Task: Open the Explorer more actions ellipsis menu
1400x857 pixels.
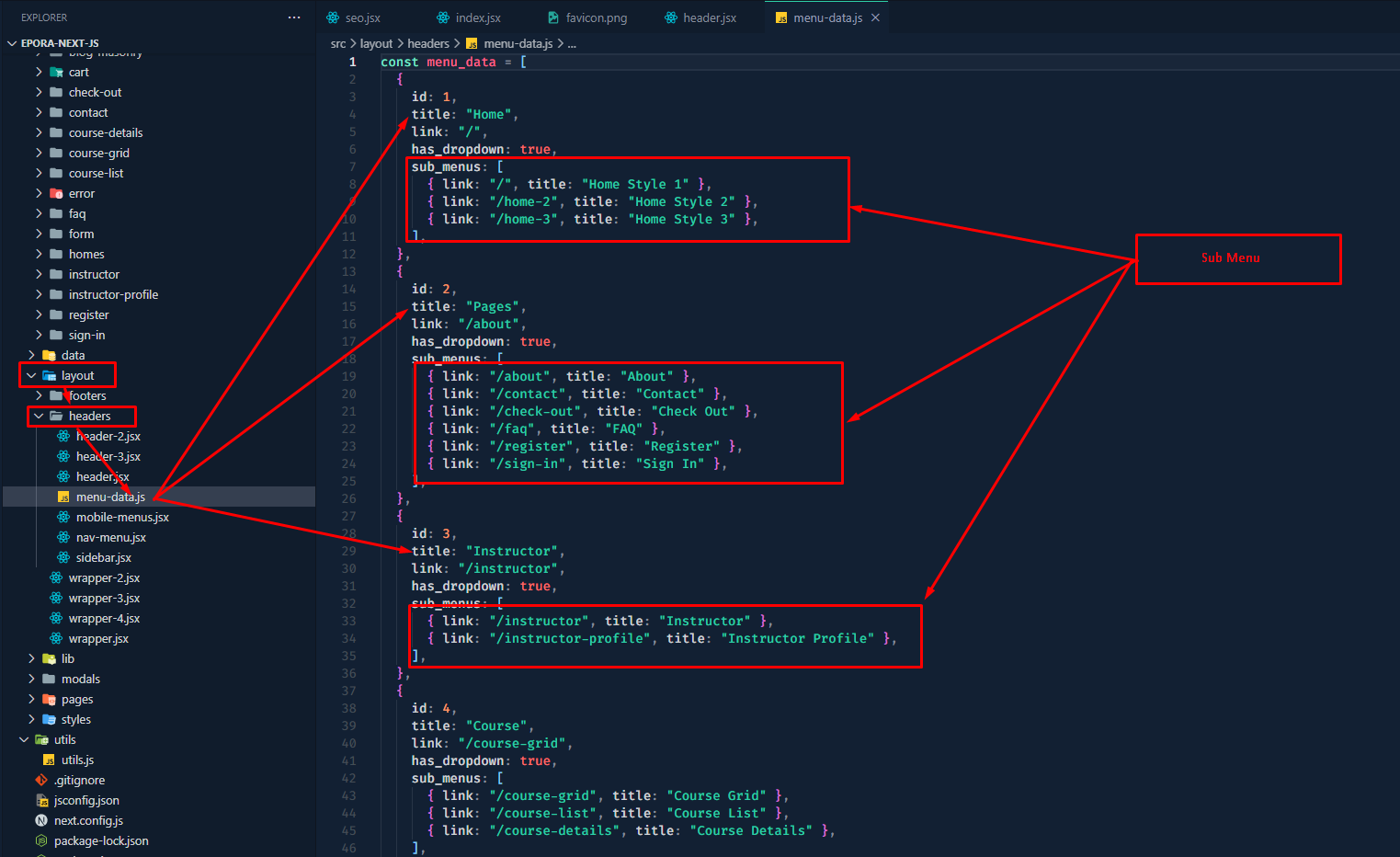Action: click(x=293, y=17)
